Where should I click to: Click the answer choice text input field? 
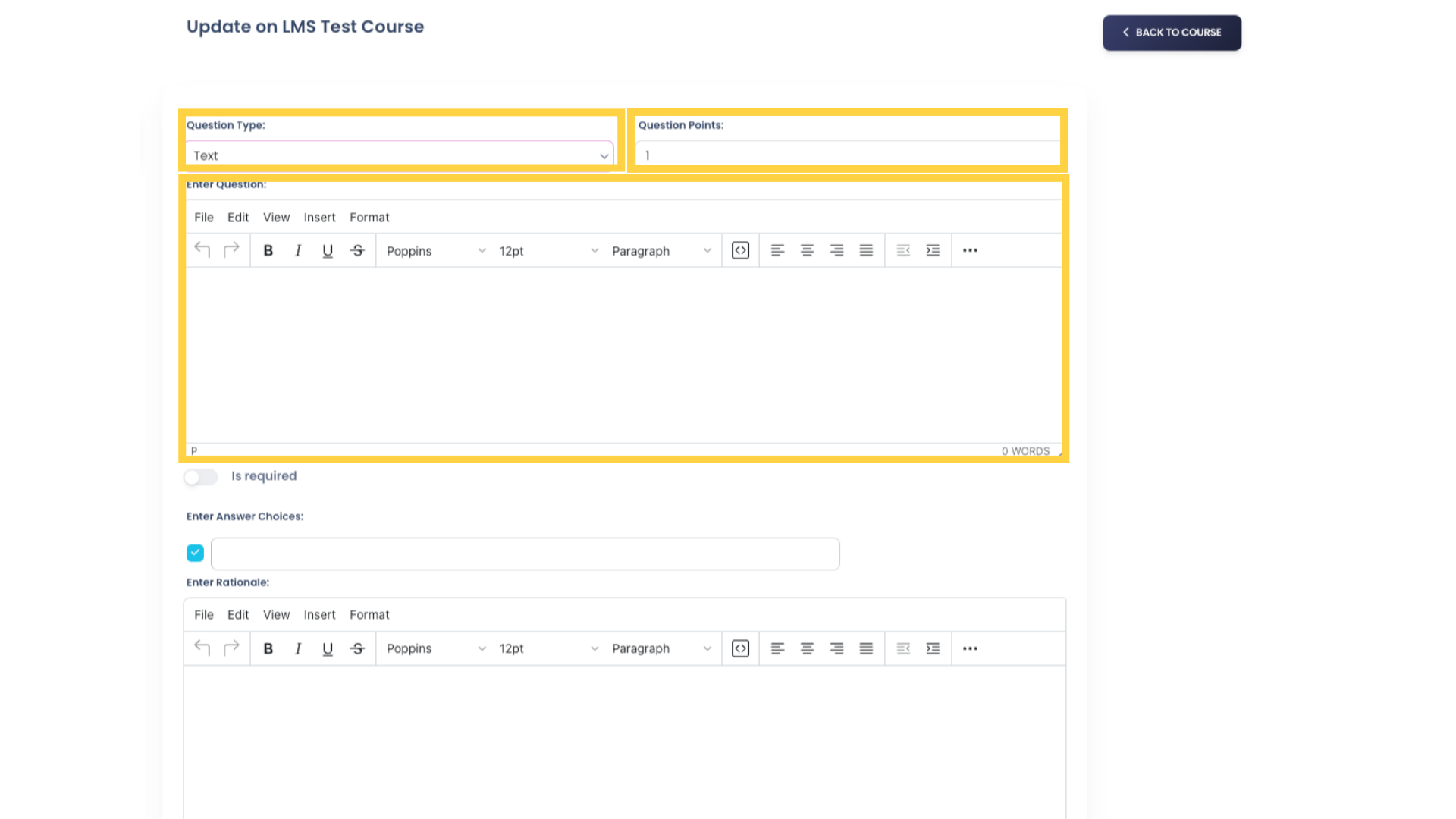(x=525, y=553)
